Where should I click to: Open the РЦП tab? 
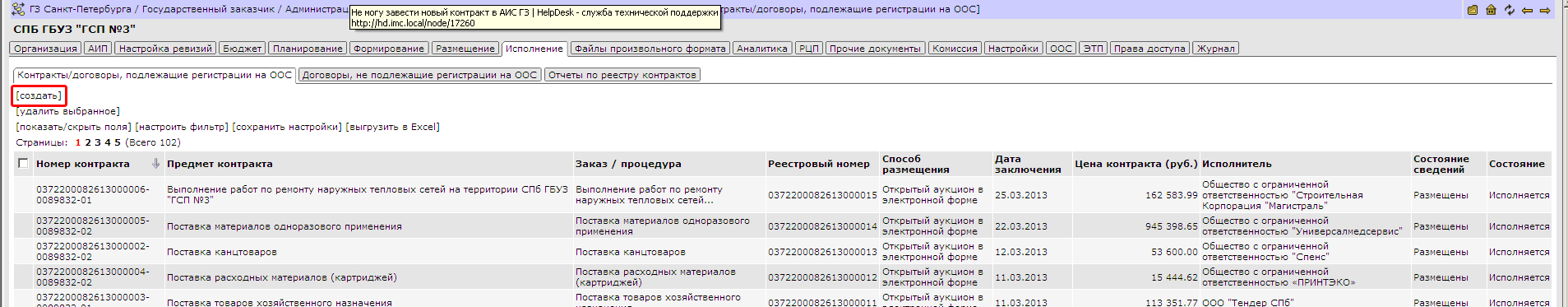[x=809, y=49]
